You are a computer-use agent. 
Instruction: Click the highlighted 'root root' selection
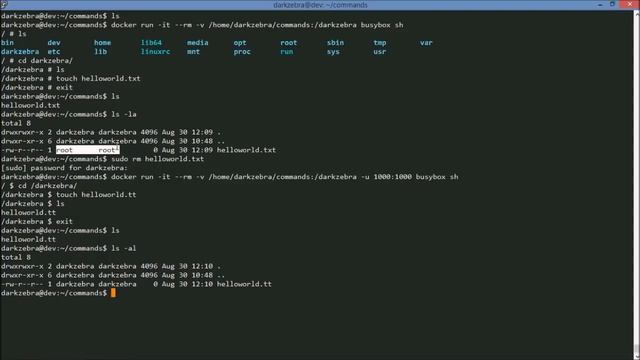coord(88,150)
